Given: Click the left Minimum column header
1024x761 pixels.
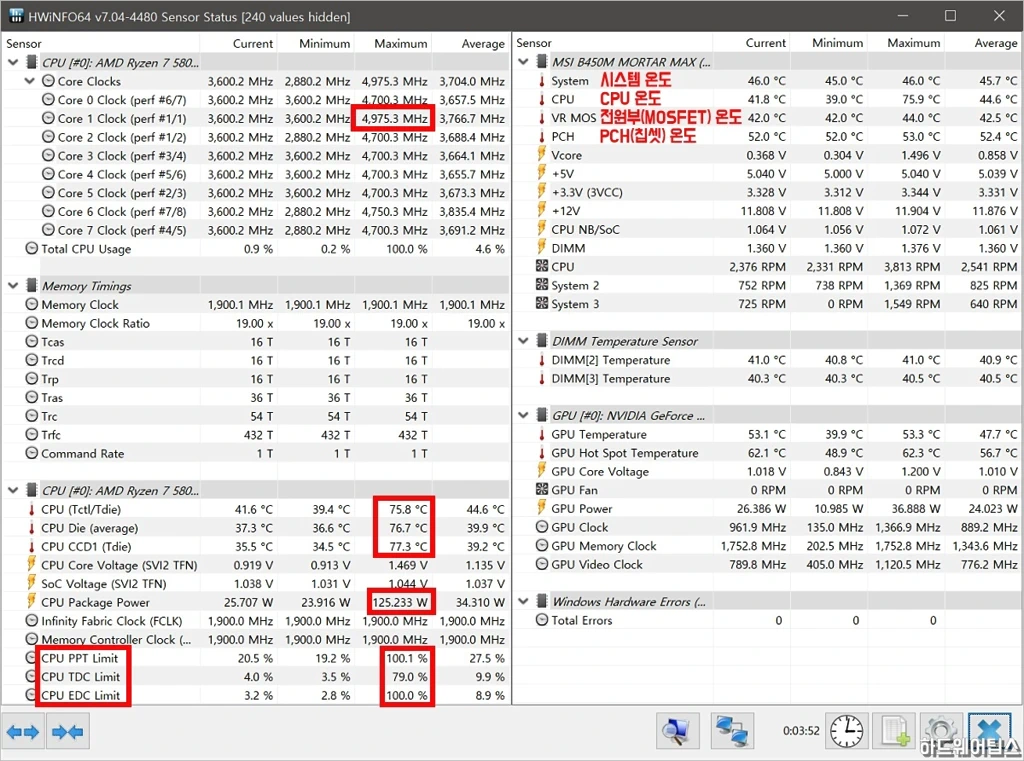Looking at the screenshot, I should 316,44.
